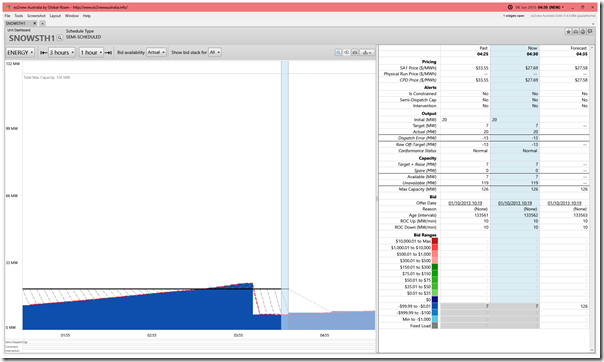
Task: Open the Past offer date 01/10/2013 link
Action: pos(465,203)
